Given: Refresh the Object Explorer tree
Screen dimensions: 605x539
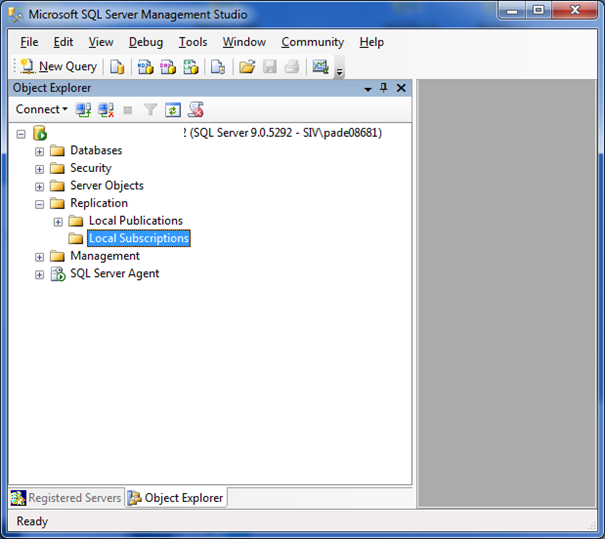Looking at the screenshot, I should tap(172, 110).
